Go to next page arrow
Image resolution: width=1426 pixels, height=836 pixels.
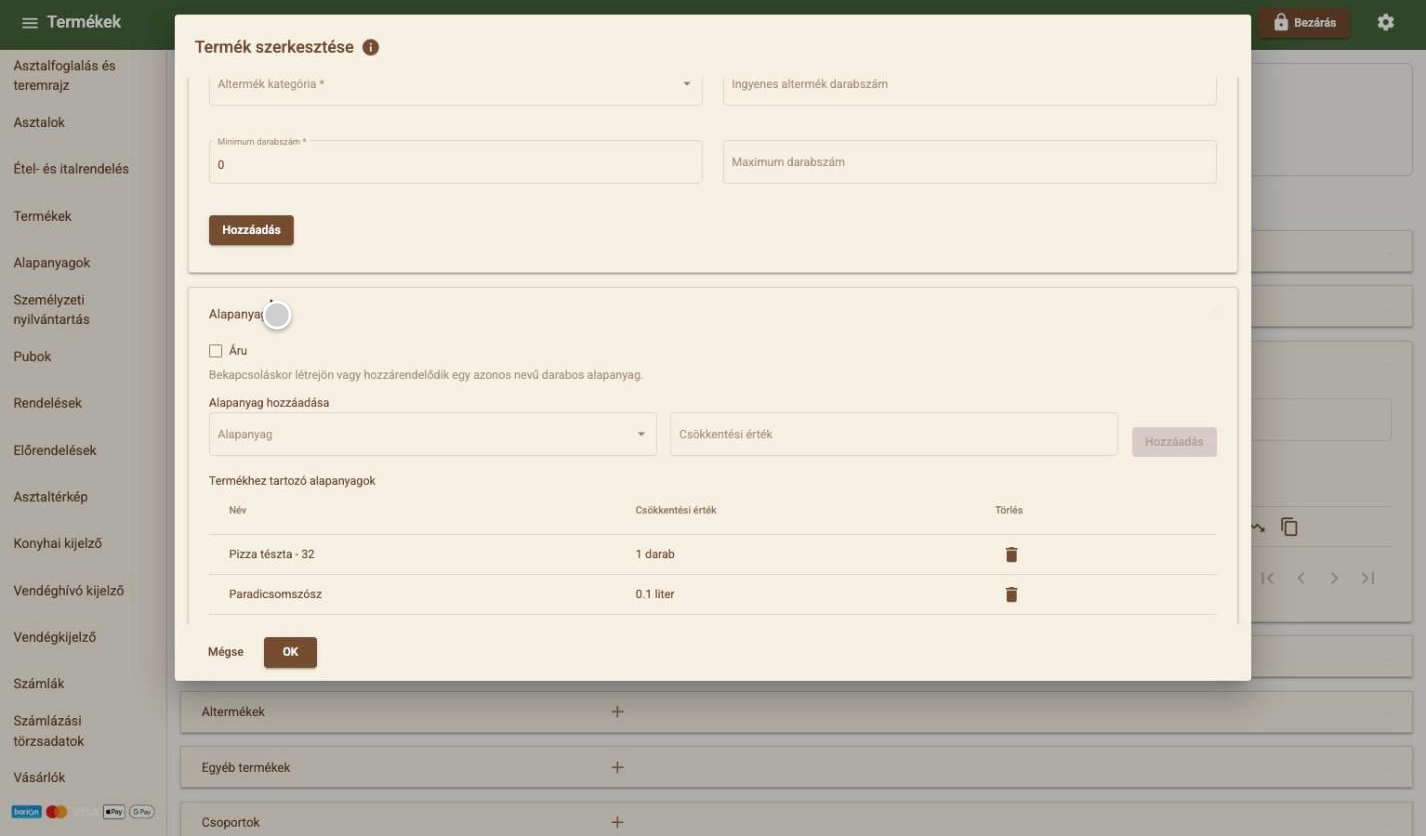click(1334, 578)
